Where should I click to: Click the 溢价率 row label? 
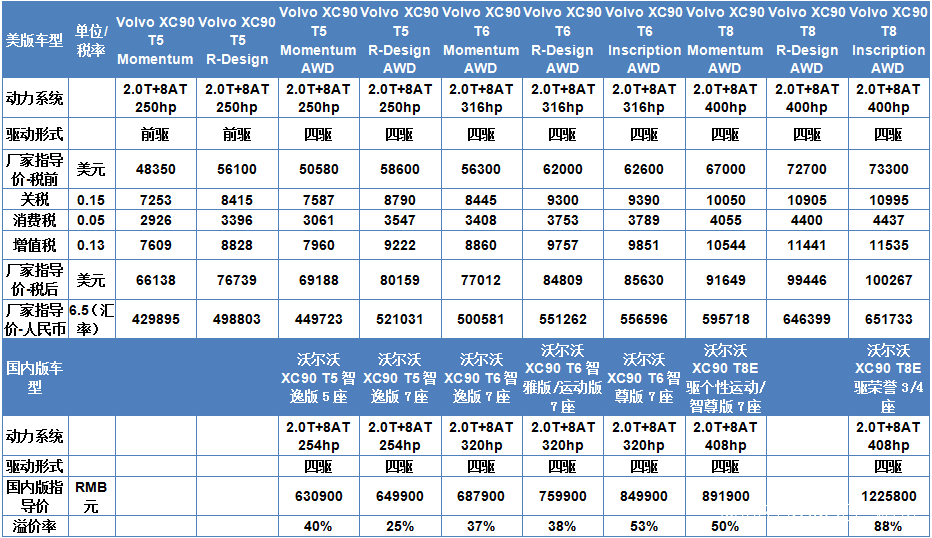[34, 527]
